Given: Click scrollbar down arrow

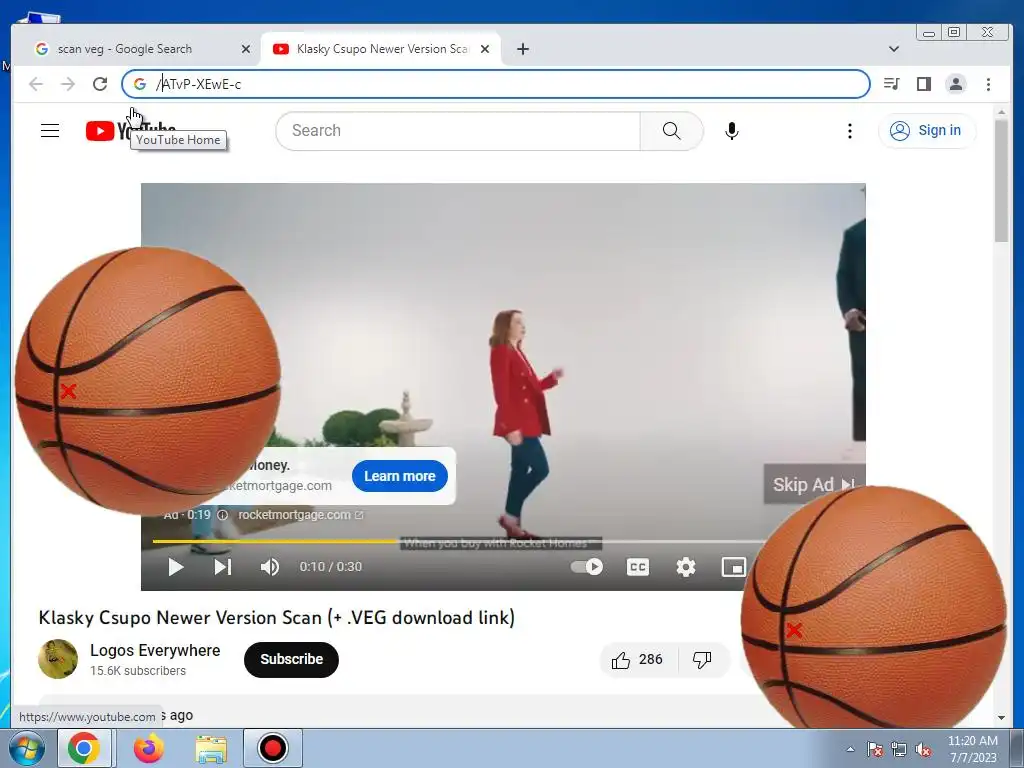Looking at the screenshot, I should 1001,717.
